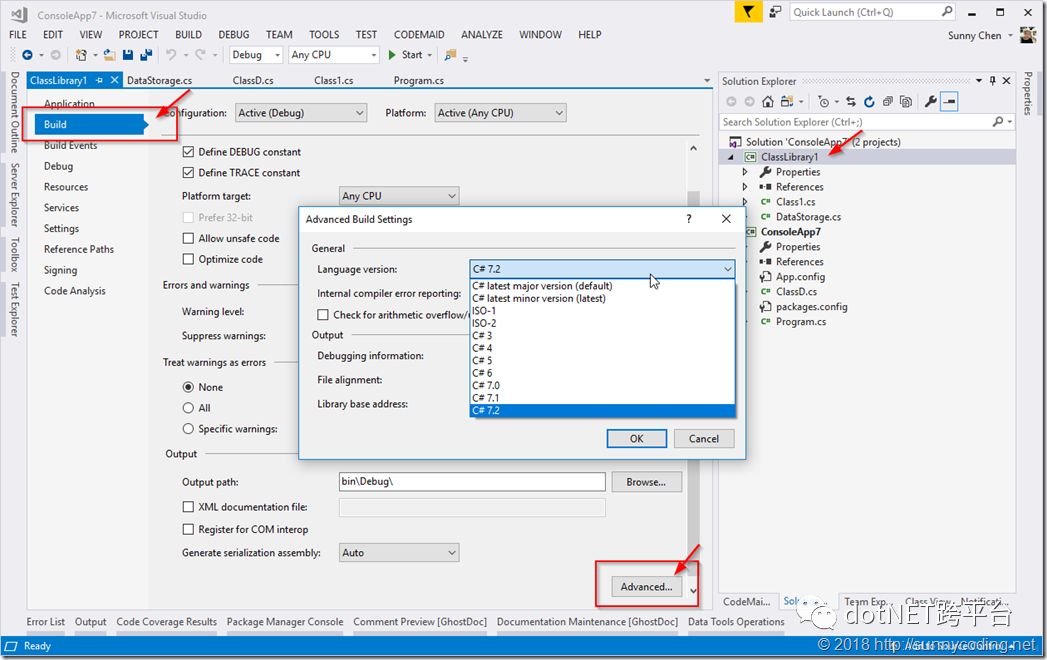Image resolution: width=1047 pixels, height=660 pixels.
Task: Open the CODEMAID menu
Action: (x=419, y=35)
